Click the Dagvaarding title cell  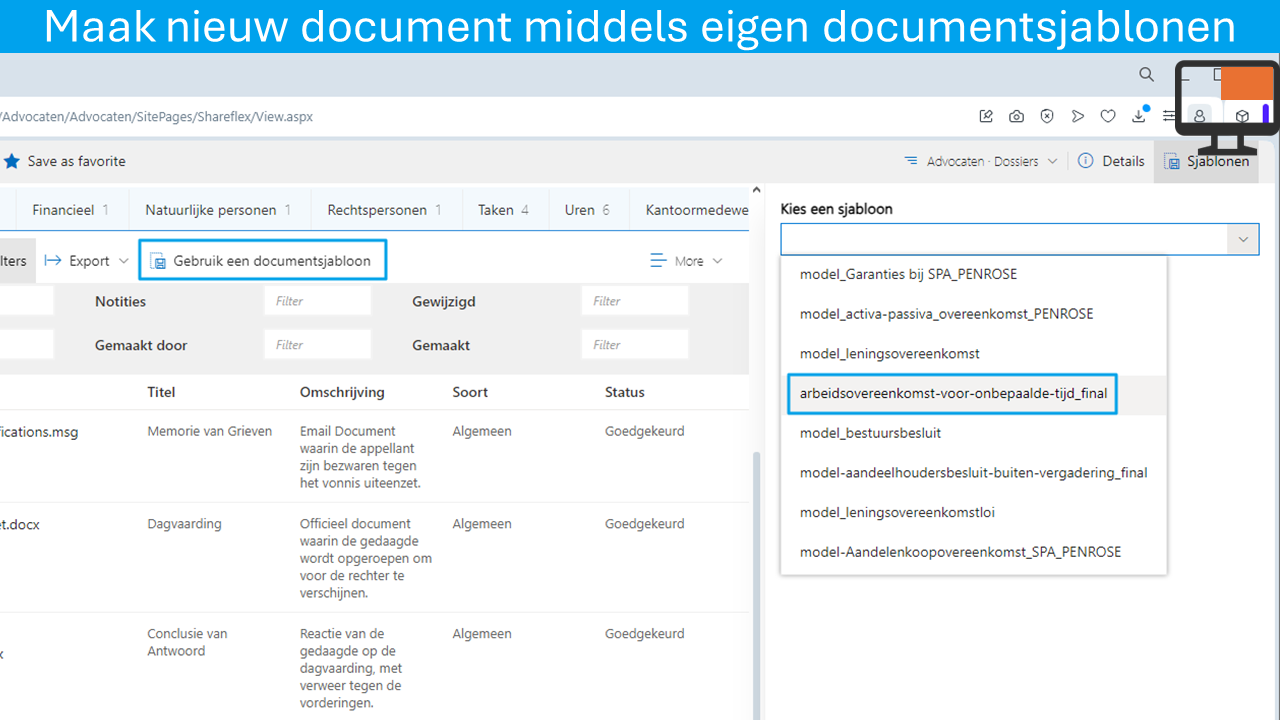click(x=184, y=523)
